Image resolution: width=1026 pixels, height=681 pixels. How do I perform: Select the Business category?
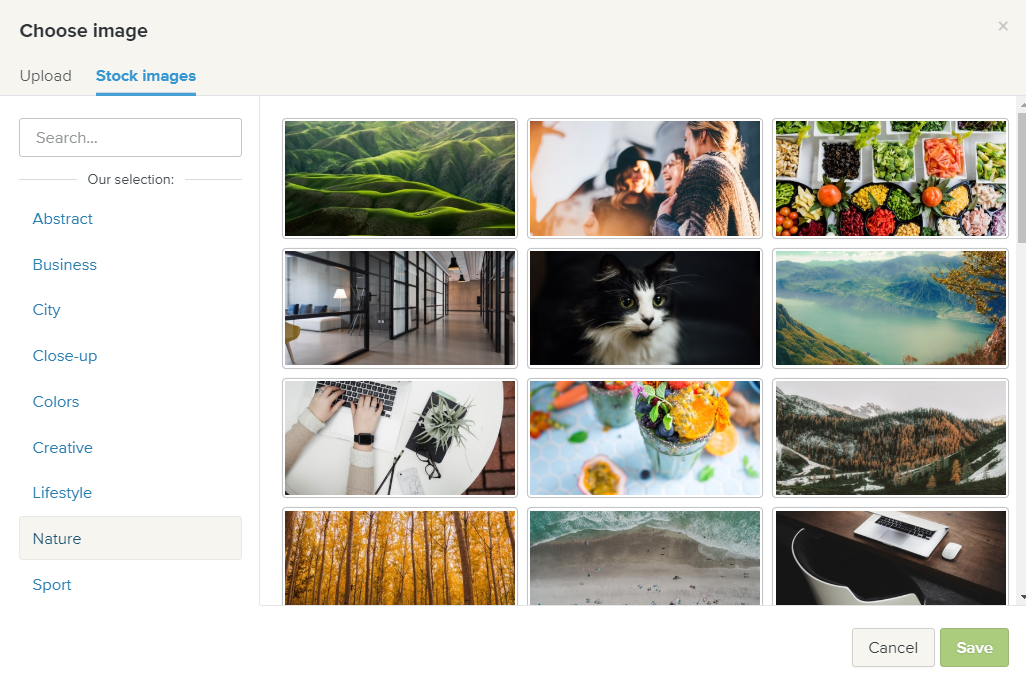point(65,264)
